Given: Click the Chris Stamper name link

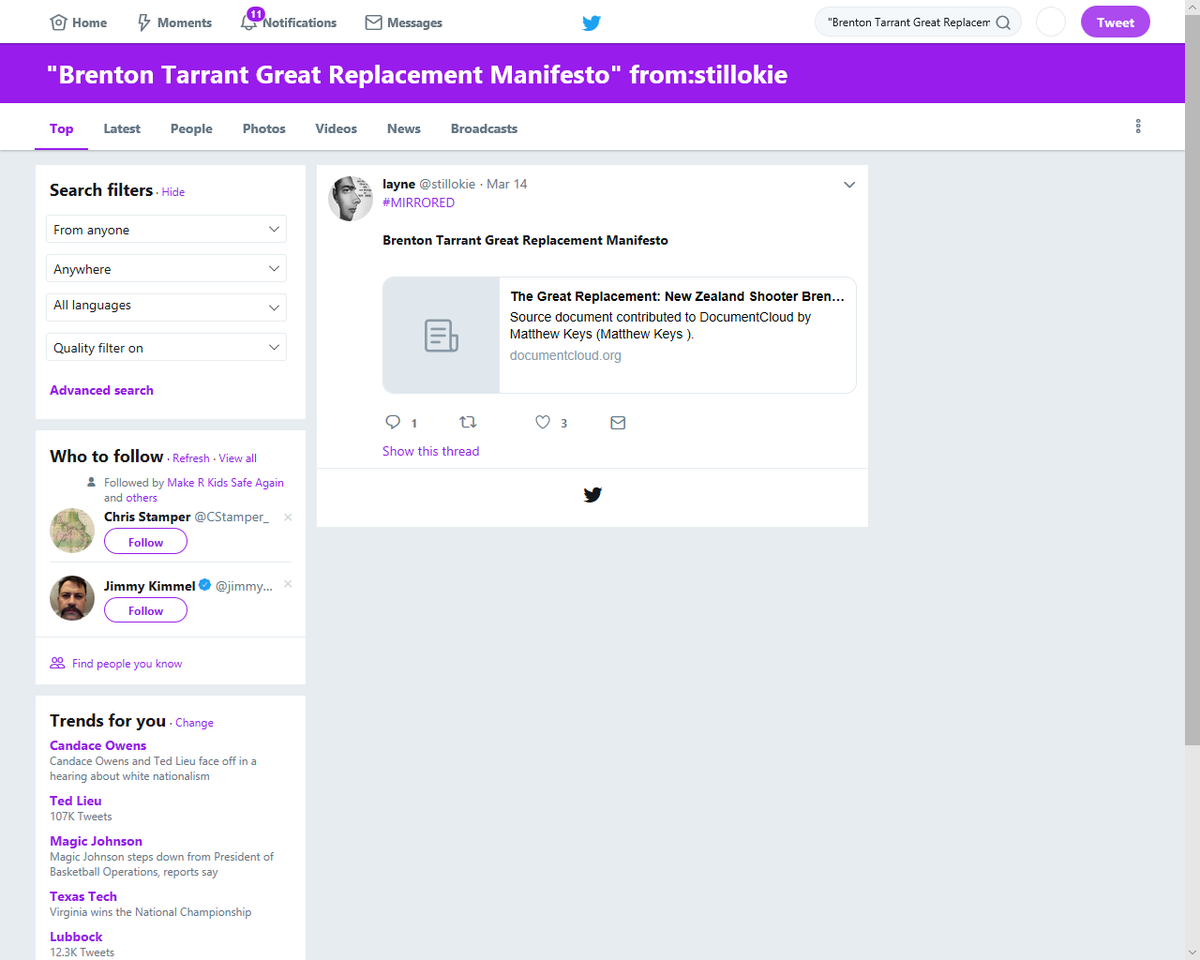Looking at the screenshot, I should point(147,517).
